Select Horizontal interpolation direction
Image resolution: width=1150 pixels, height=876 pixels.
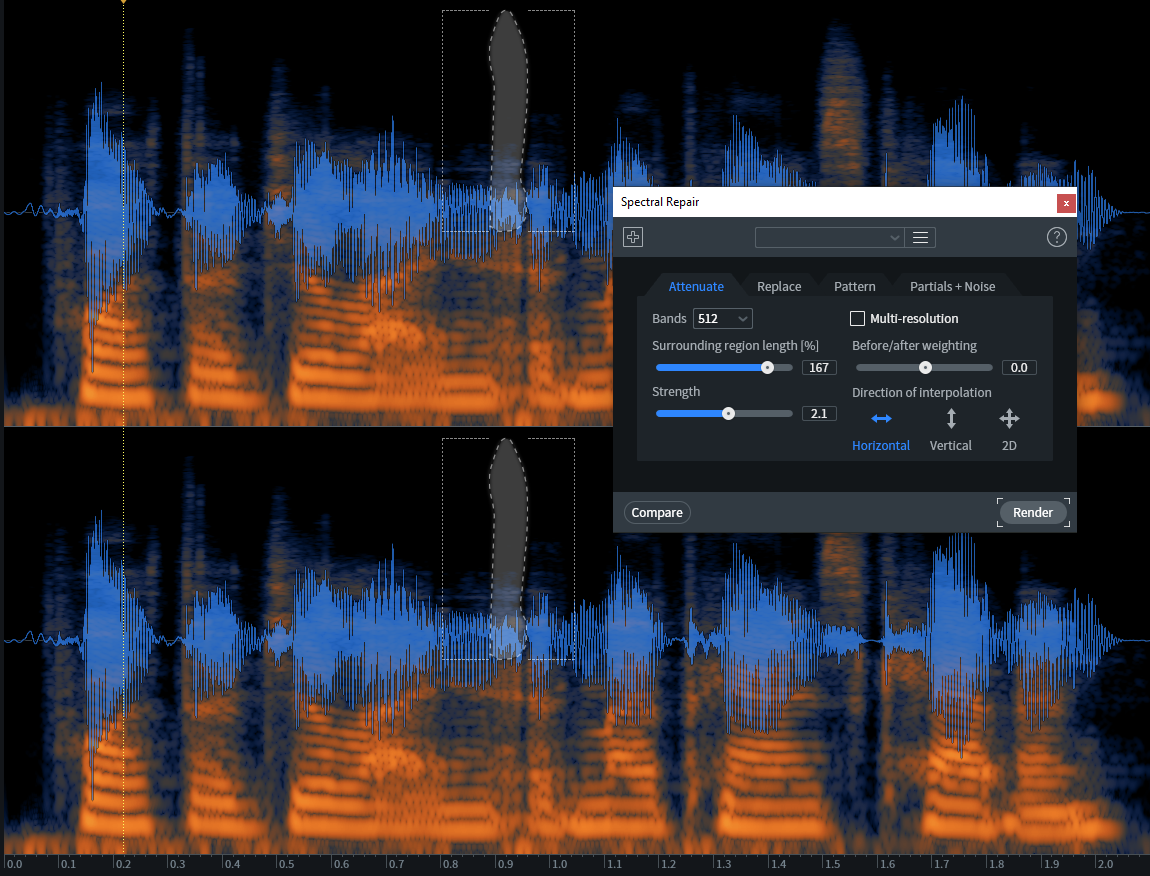click(881, 431)
